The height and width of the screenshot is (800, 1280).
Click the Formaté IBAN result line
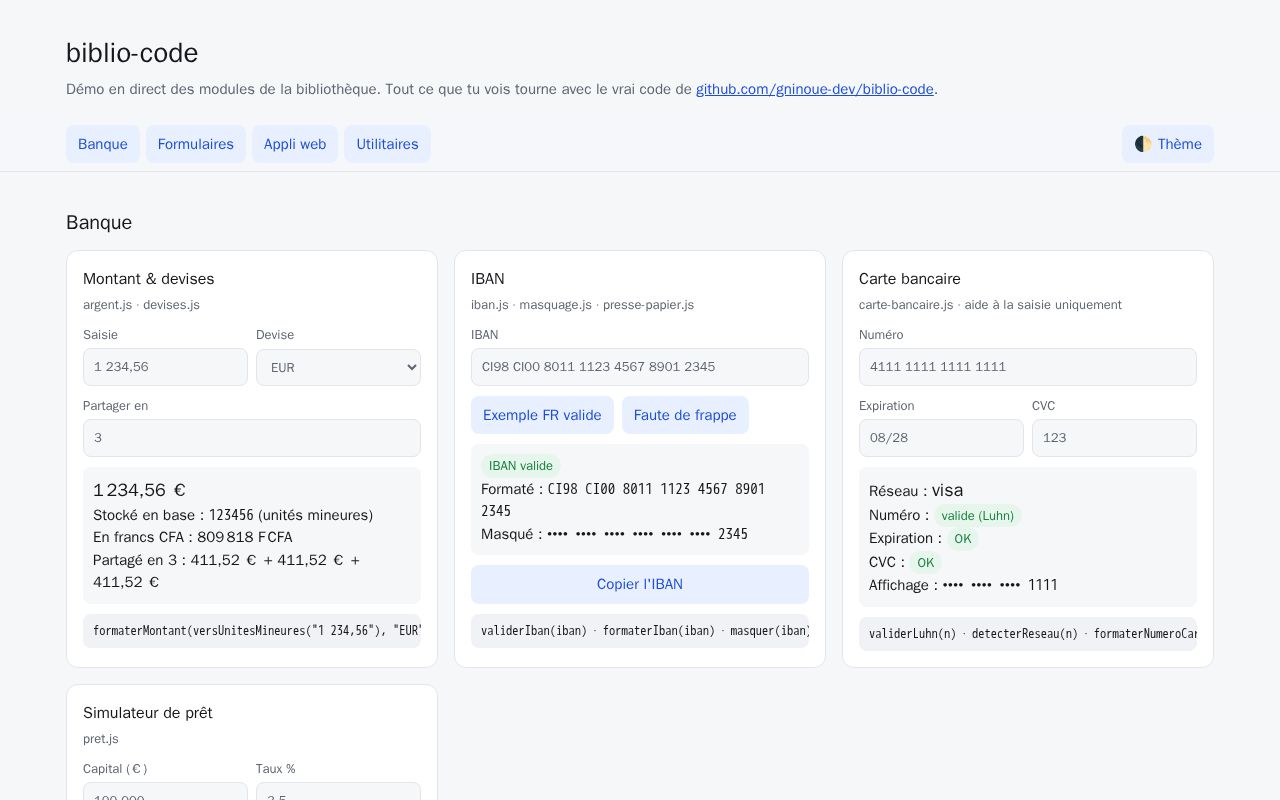(623, 500)
